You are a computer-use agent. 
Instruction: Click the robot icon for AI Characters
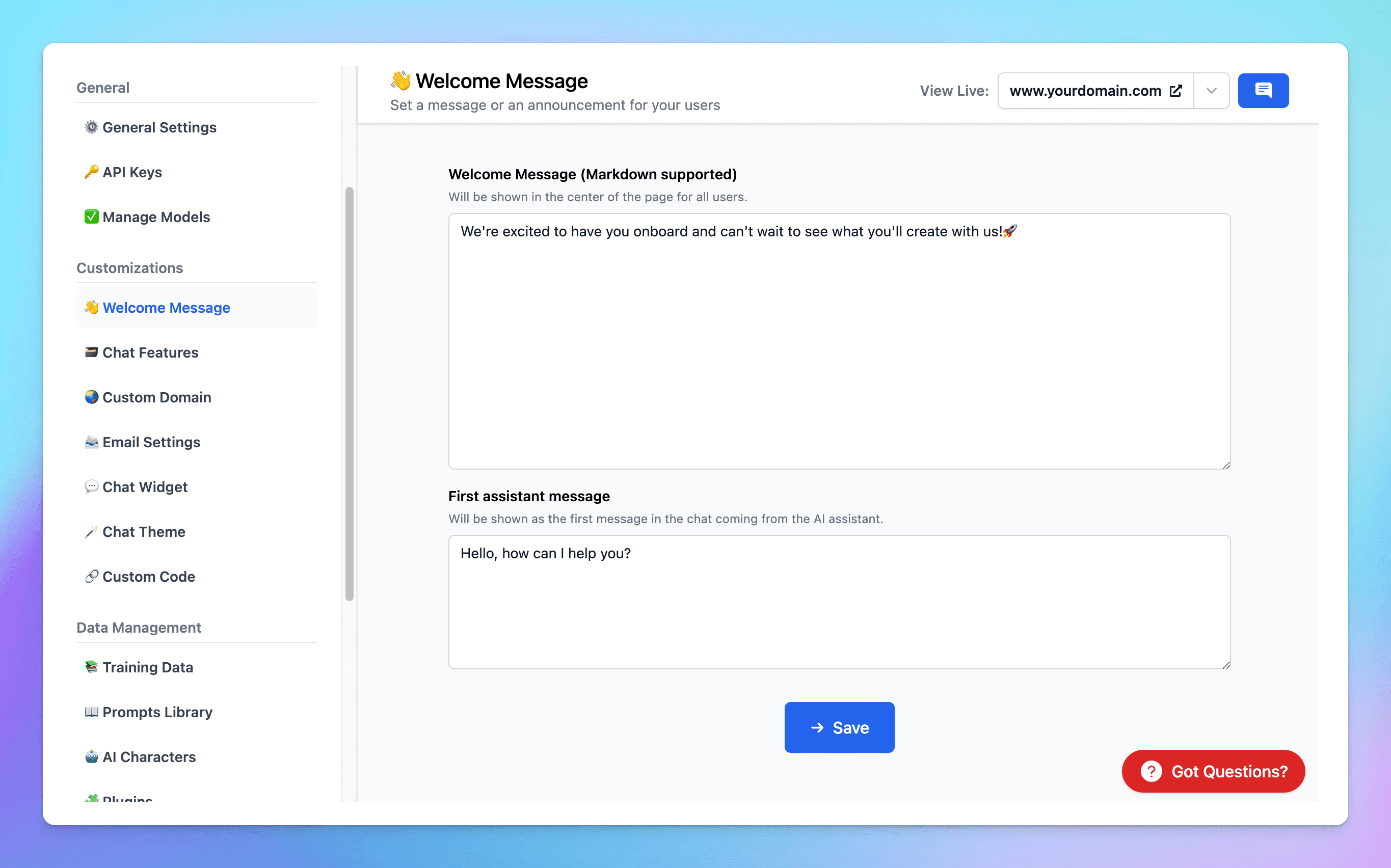pyautogui.click(x=91, y=756)
